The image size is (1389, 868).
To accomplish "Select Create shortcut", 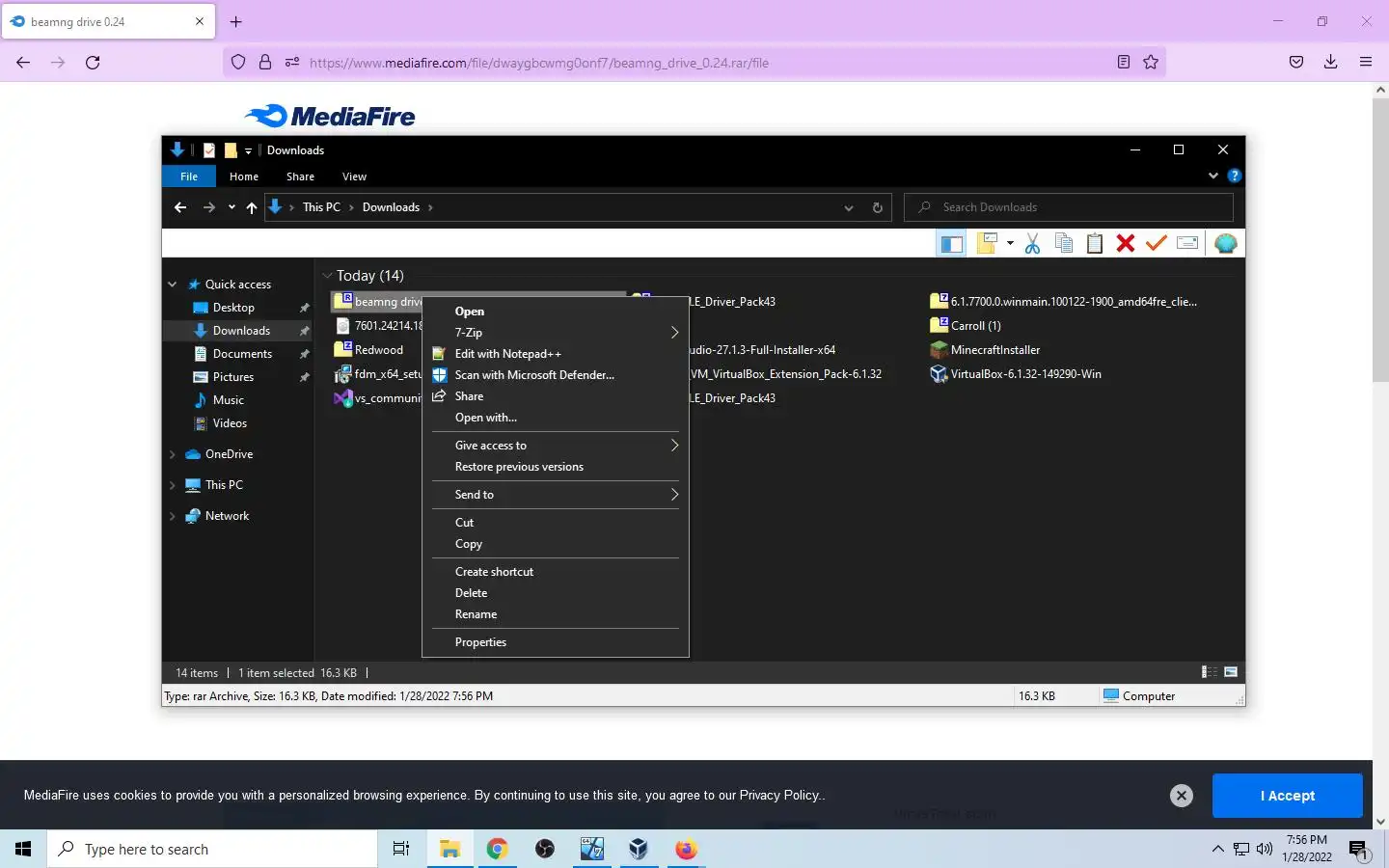I will click(x=556, y=572).
